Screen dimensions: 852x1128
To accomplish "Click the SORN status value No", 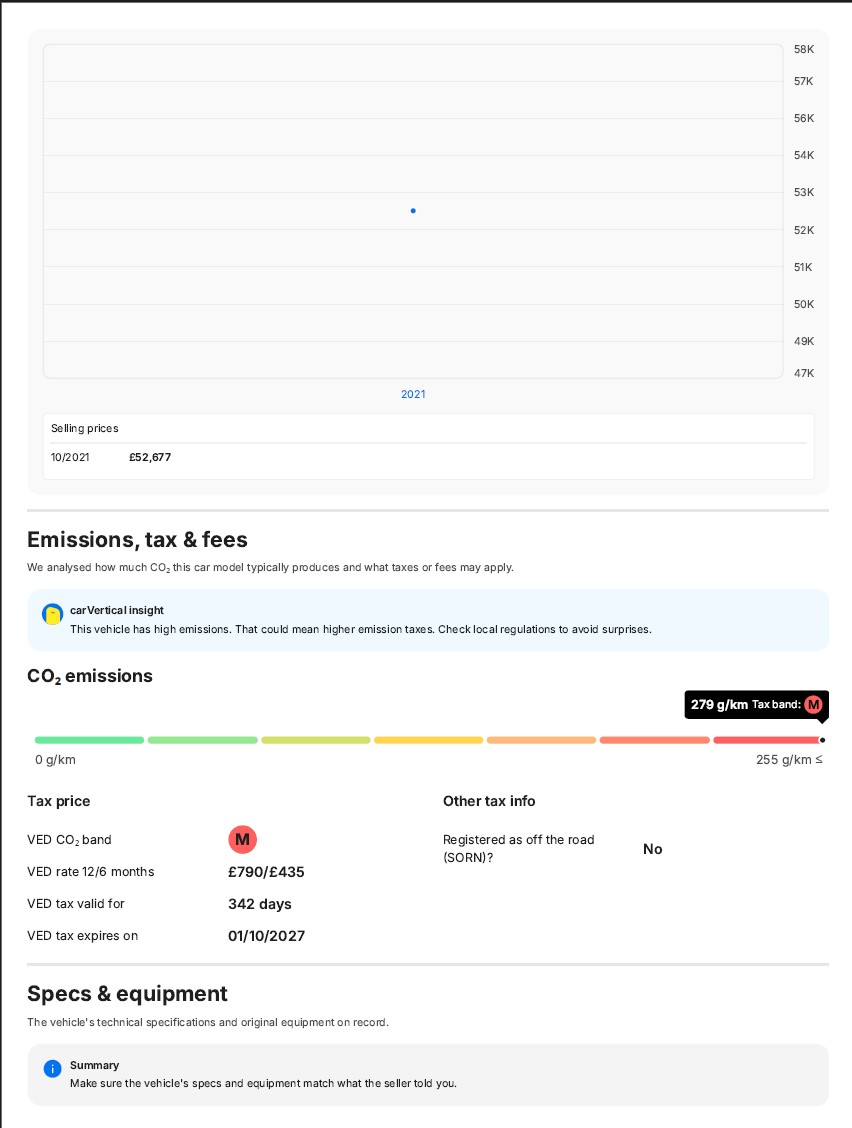I will (653, 849).
